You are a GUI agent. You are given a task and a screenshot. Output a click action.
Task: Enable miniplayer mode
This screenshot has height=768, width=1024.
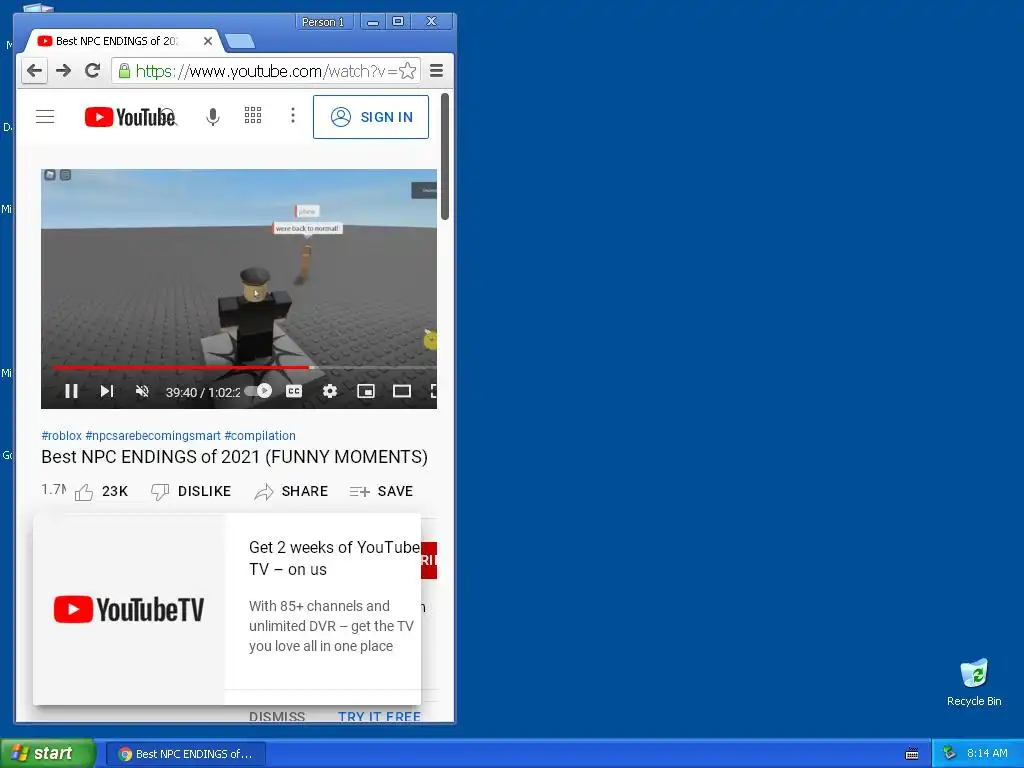[x=366, y=391]
